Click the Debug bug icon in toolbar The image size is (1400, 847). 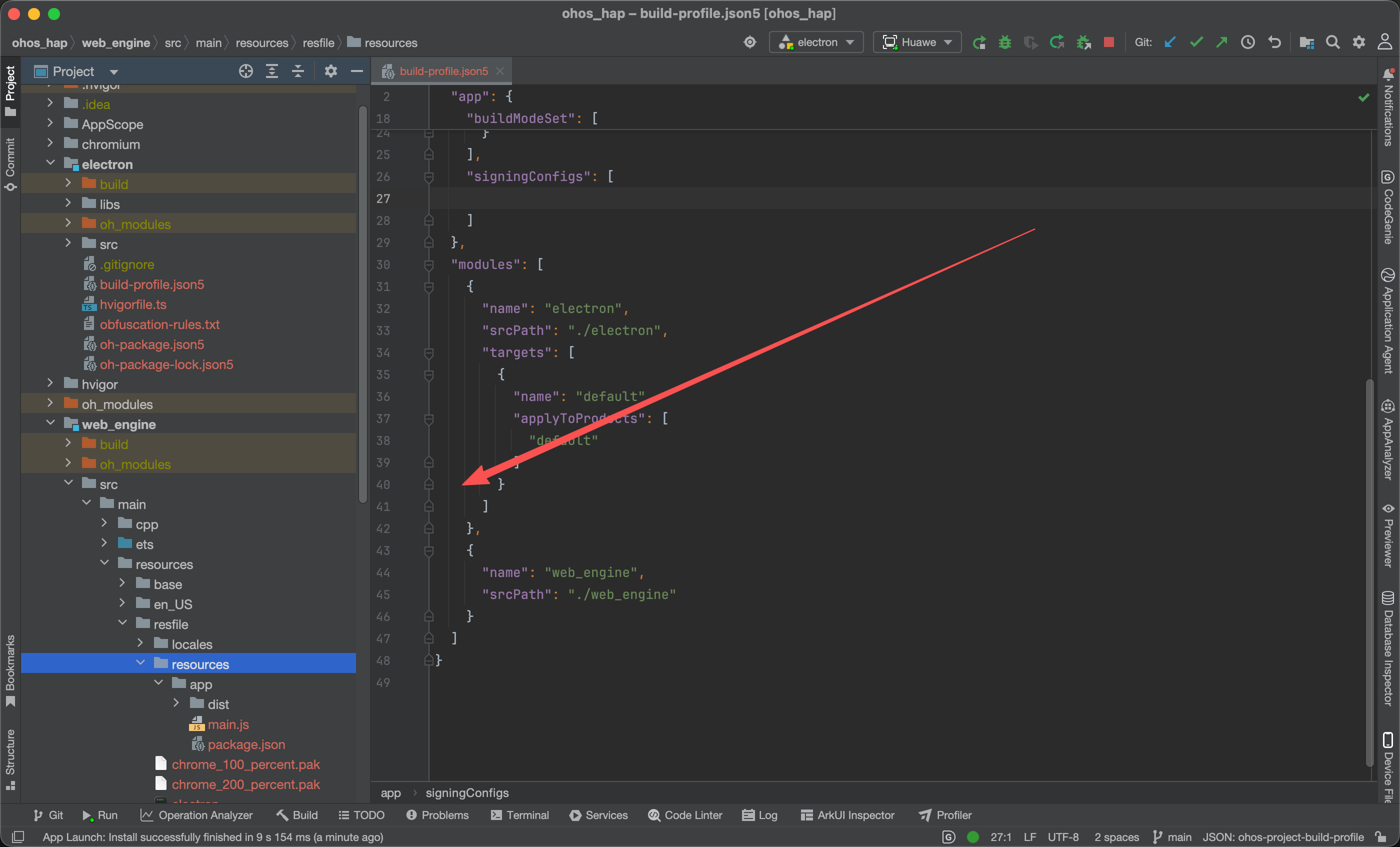point(1004,42)
